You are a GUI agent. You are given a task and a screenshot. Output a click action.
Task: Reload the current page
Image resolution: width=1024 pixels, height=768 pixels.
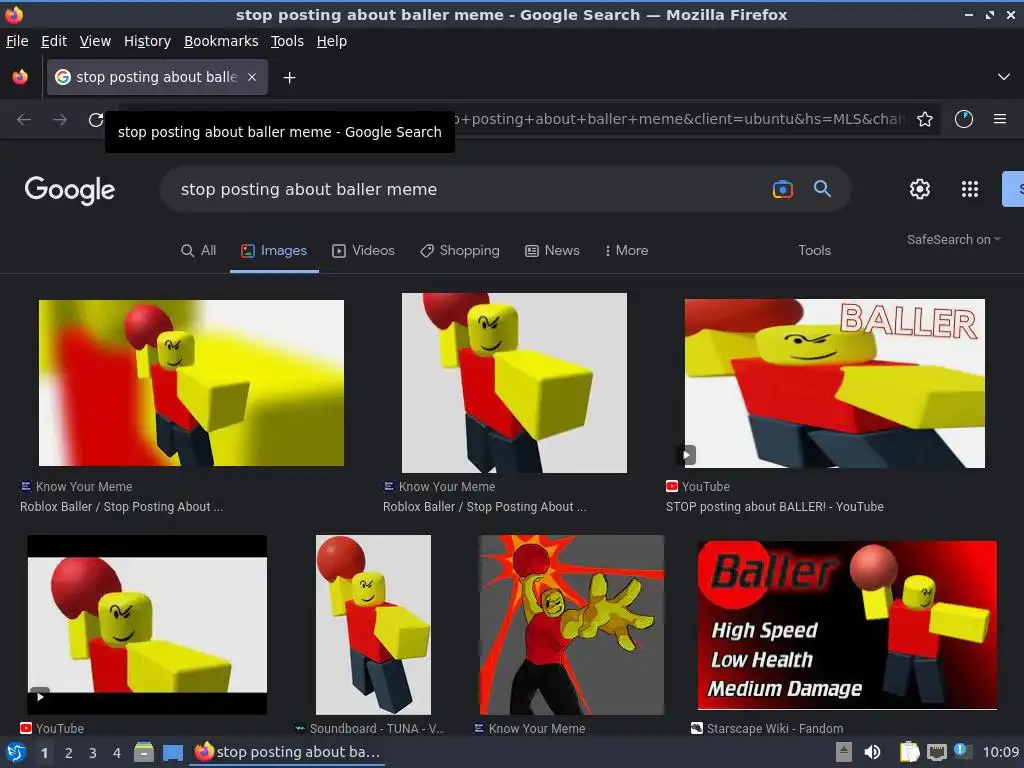pyautogui.click(x=95, y=120)
